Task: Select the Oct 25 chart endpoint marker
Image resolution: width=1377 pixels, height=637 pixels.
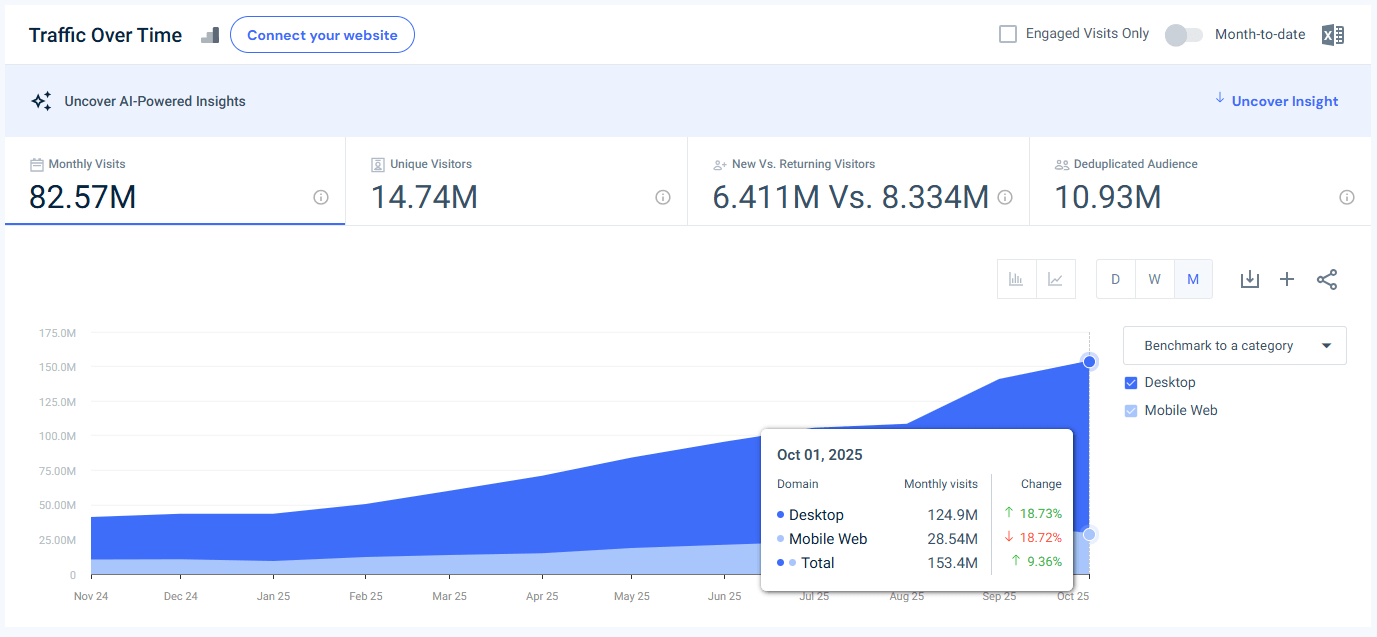Action: (x=1089, y=361)
